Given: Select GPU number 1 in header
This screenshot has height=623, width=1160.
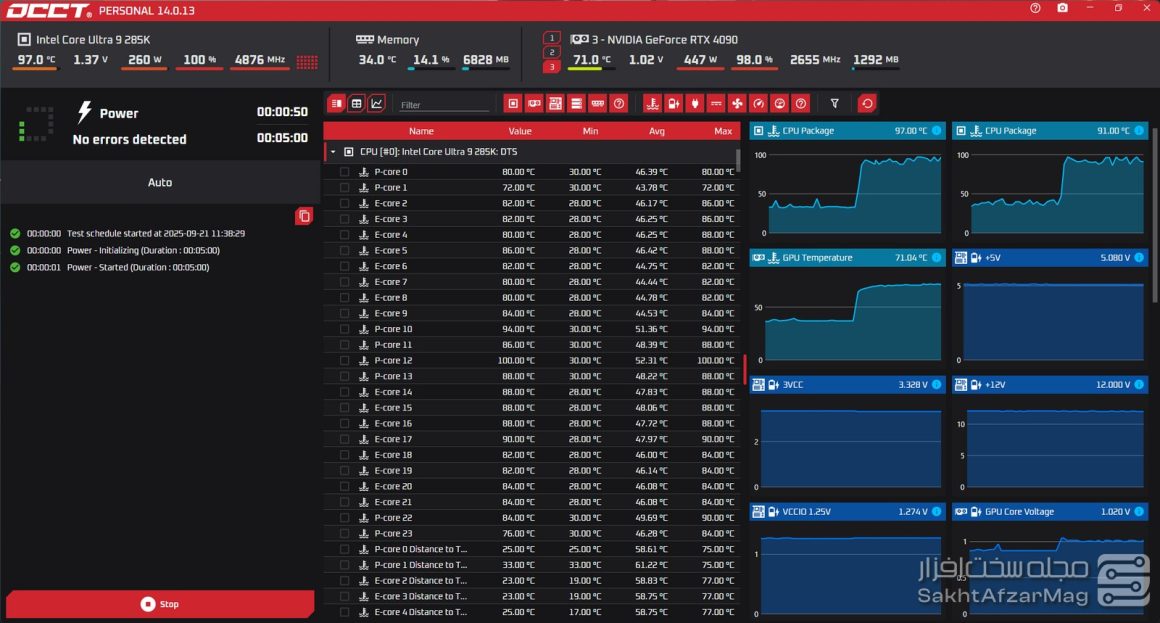Looking at the screenshot, I should [552, 38].
